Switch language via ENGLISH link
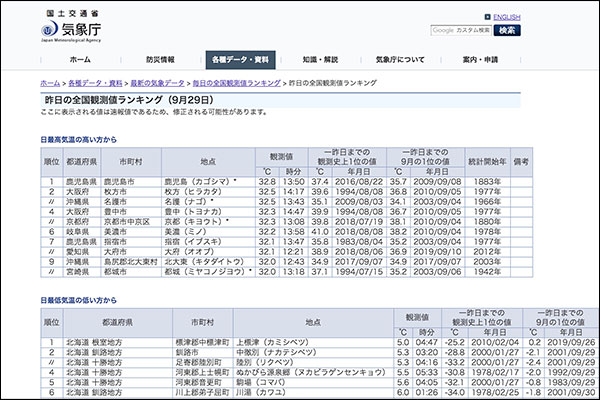The width and height of the screenshot is (600, 400). [x=507, y=18]
